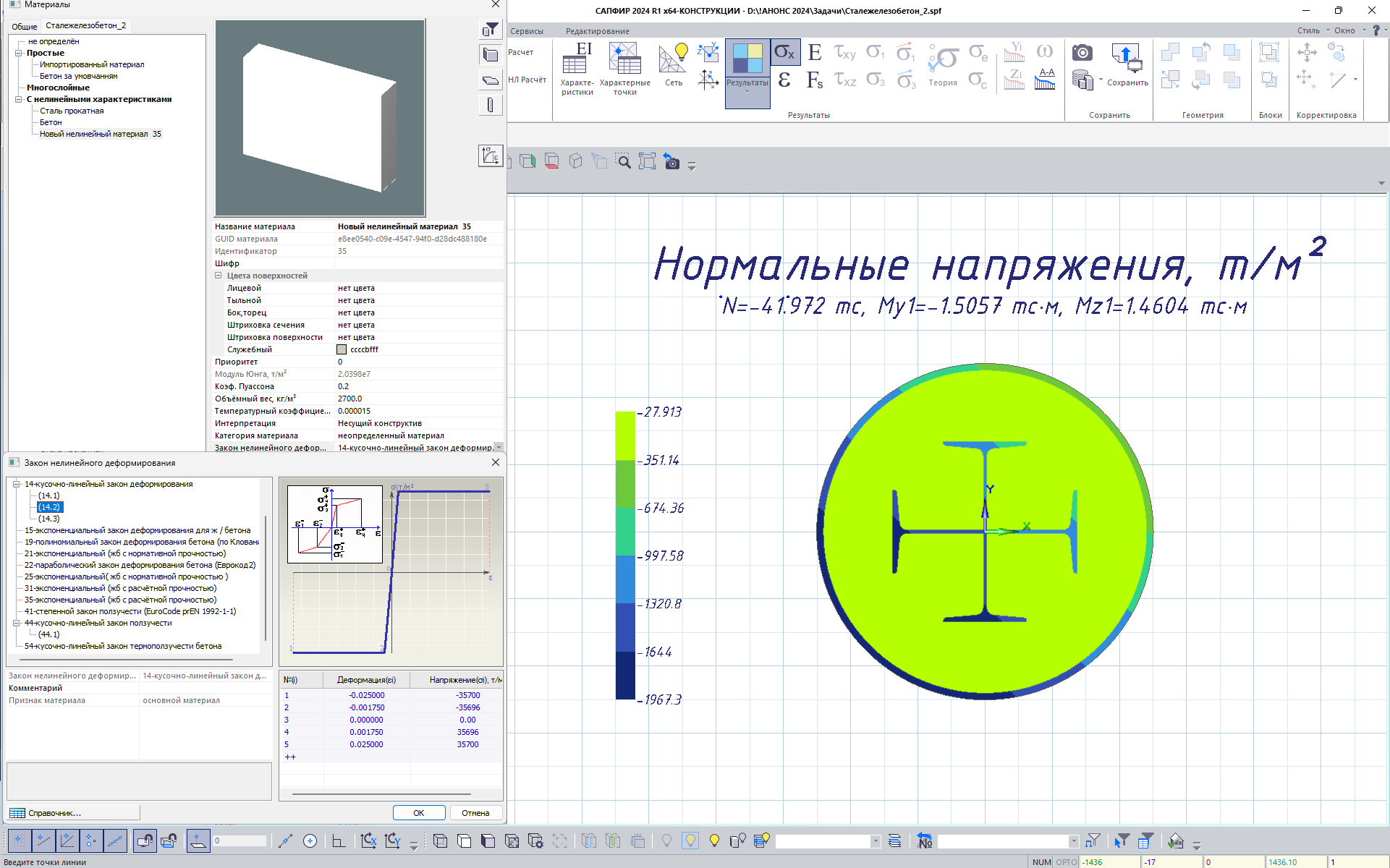Image resolution: width=1390 pixels, height=868 pixels.
Task: Click the Сеть mesh icon
Action: click(673, 59)
